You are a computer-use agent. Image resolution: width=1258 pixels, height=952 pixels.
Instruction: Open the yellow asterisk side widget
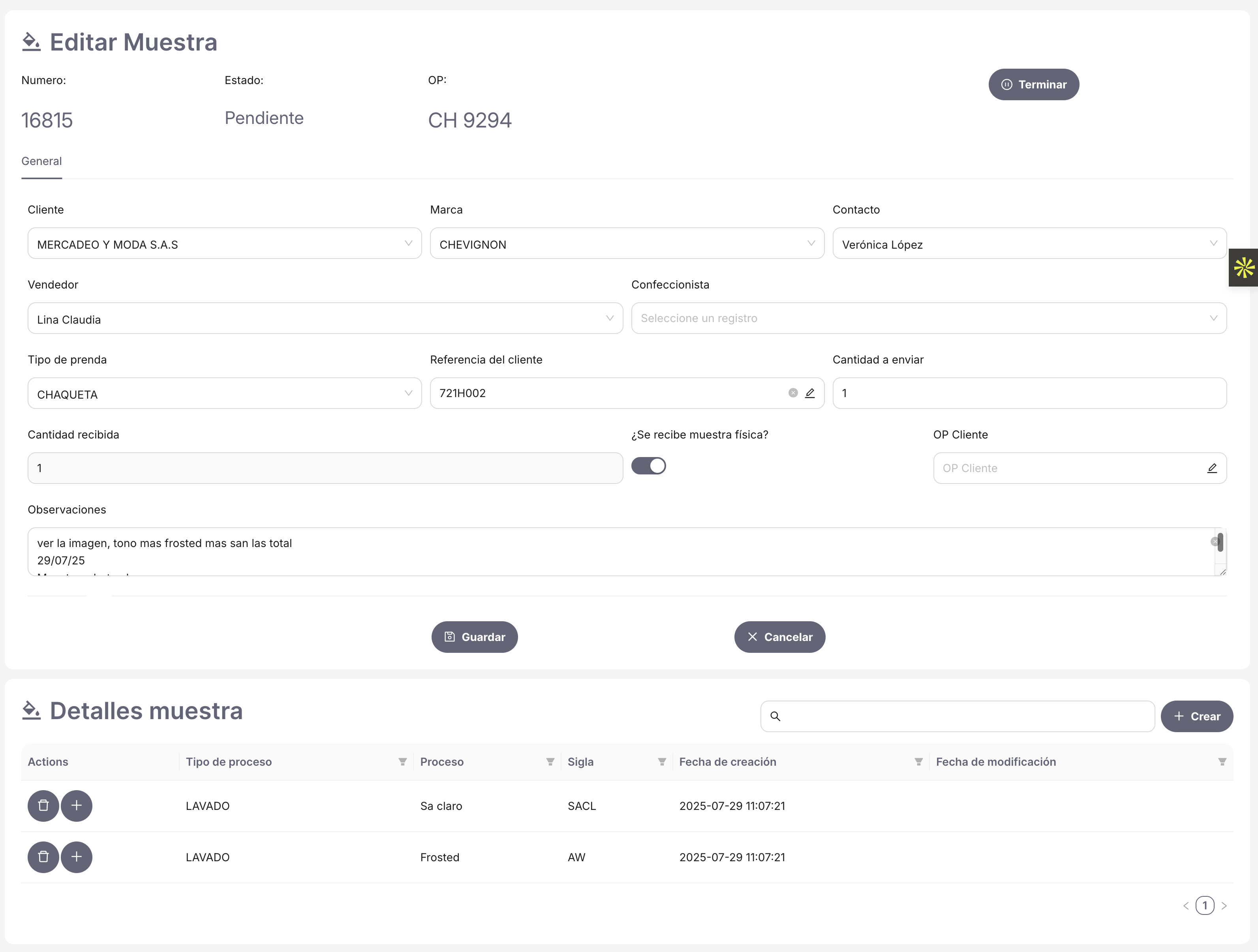click(1243, 267)
